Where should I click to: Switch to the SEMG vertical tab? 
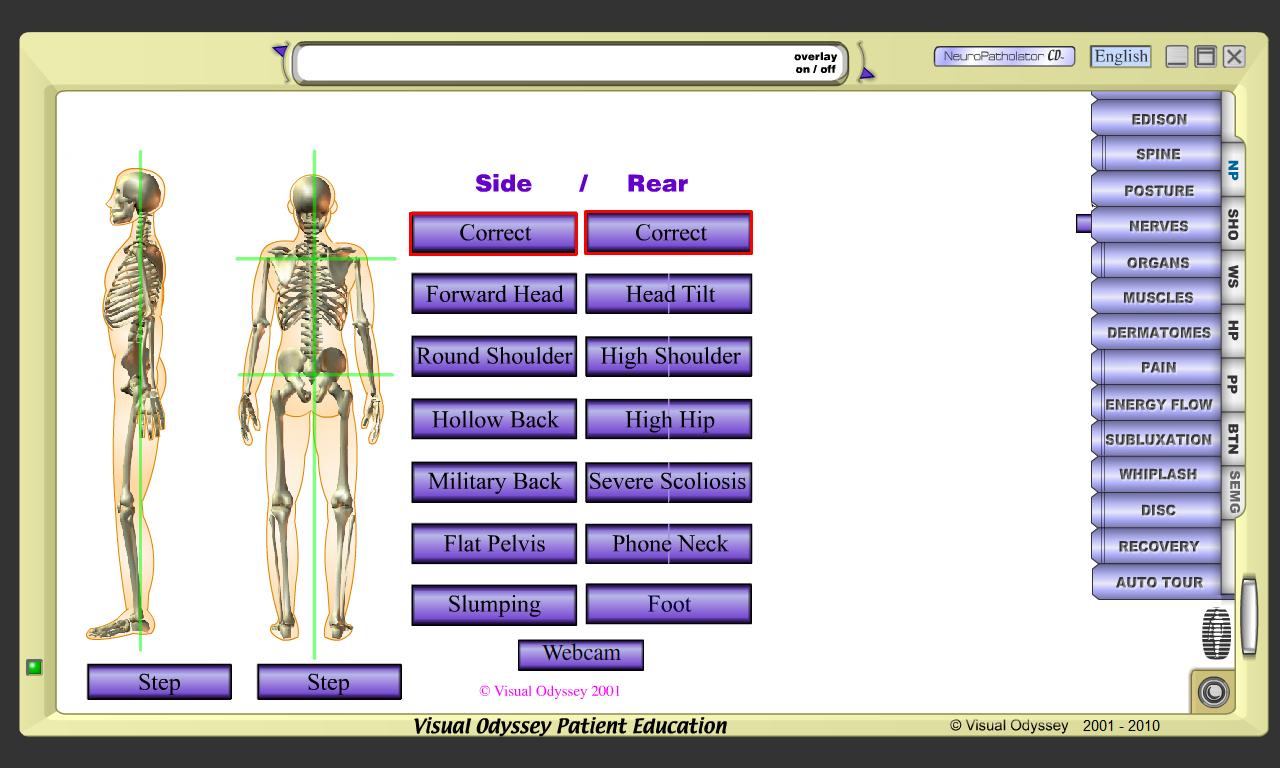(x=1234, y=492)
